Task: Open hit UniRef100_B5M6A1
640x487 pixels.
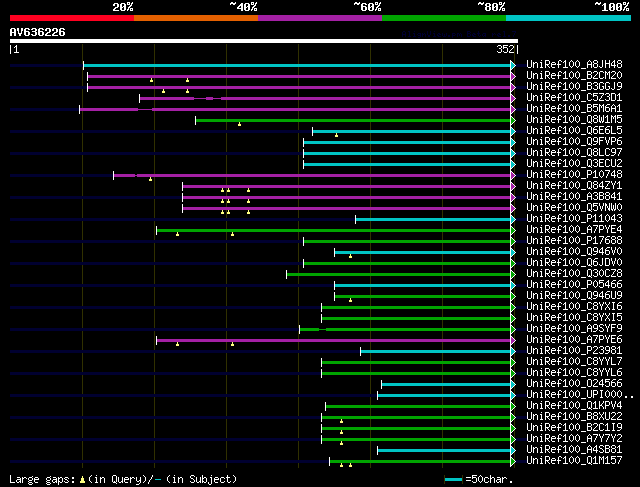Action: pyautogui.click(x=574, y=109)
